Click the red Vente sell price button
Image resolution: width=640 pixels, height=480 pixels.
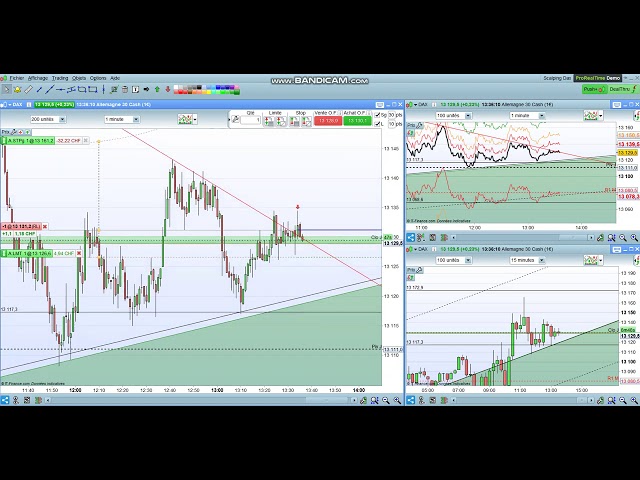(328, 121)
